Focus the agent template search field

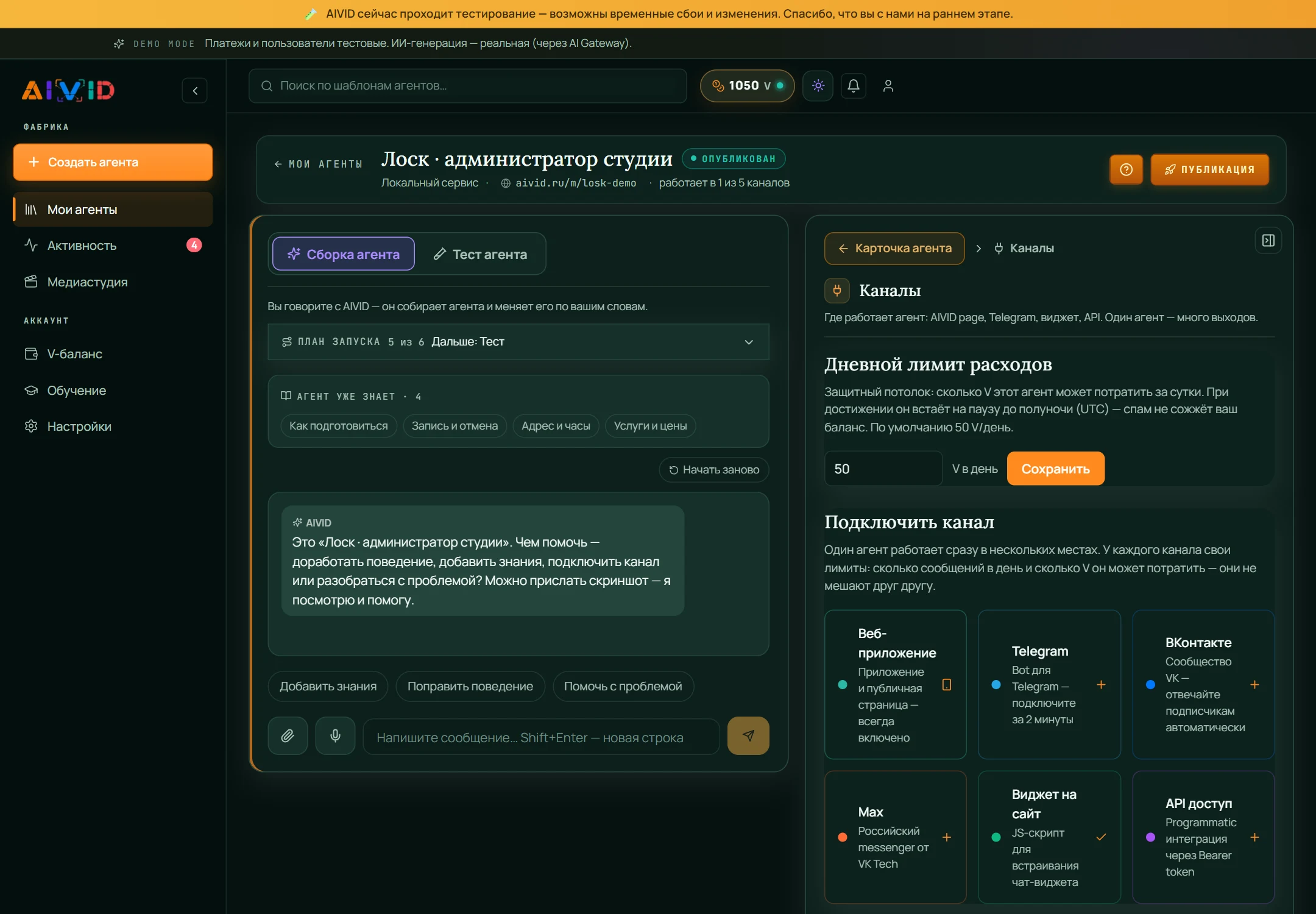click(x=468, y=86)
